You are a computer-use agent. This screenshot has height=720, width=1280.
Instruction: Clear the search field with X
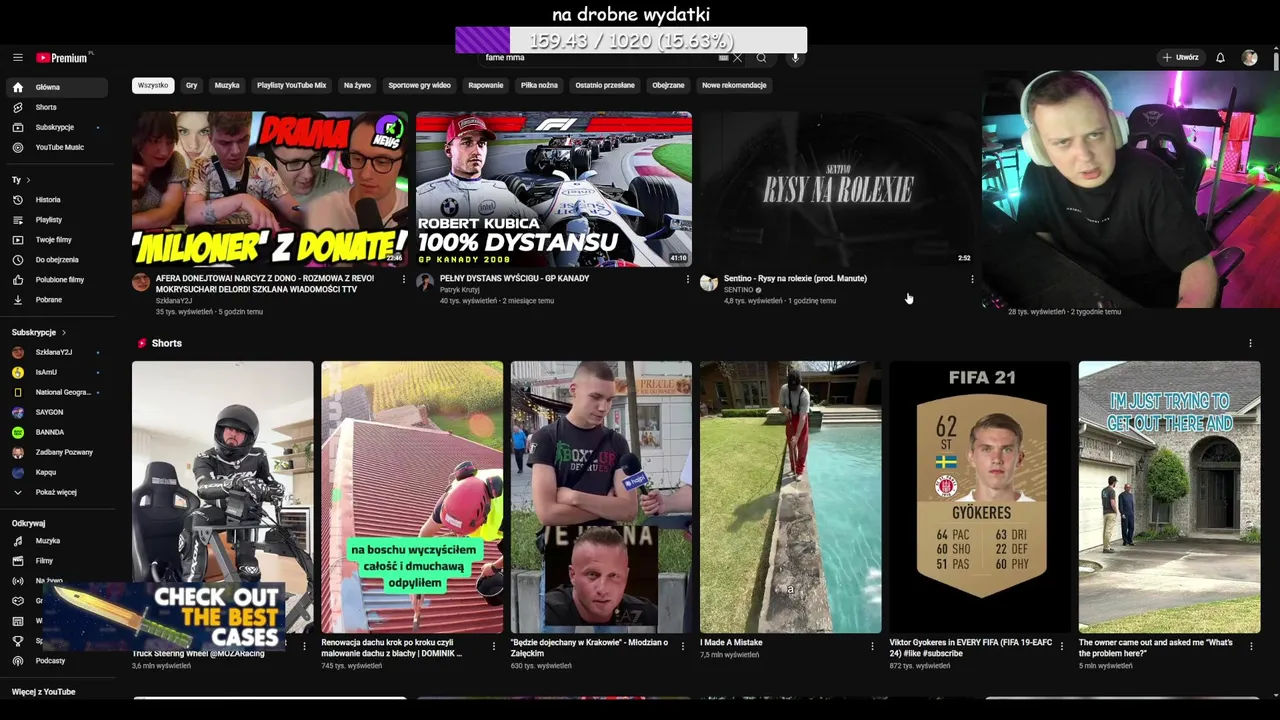tap(738, 58)
